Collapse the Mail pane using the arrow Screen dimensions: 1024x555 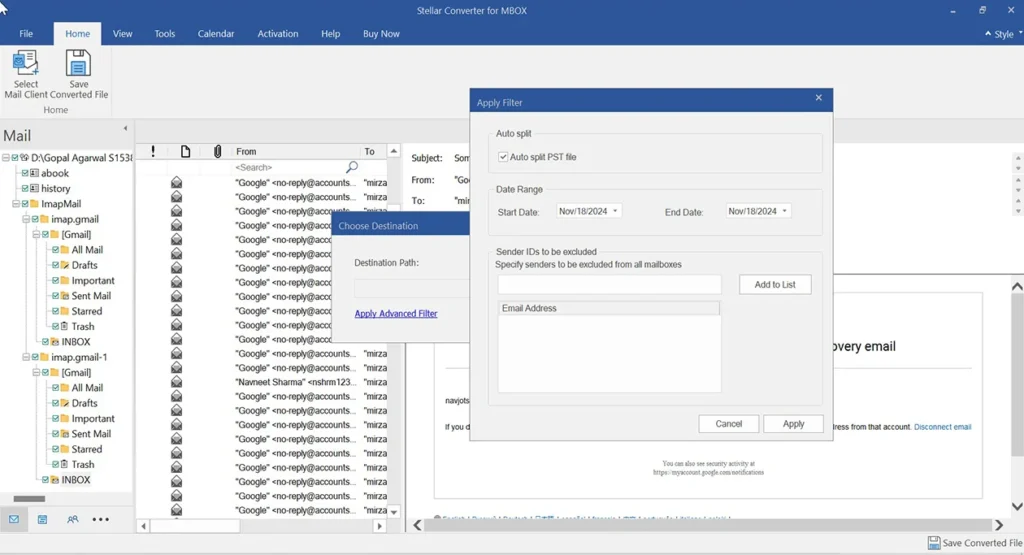125,129
